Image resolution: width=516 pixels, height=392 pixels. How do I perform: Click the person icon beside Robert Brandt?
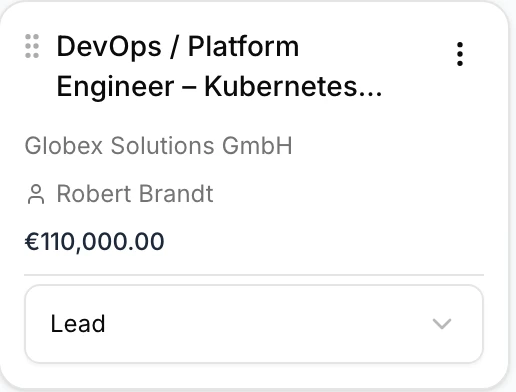pyautogui.click(x=36, y=194)
